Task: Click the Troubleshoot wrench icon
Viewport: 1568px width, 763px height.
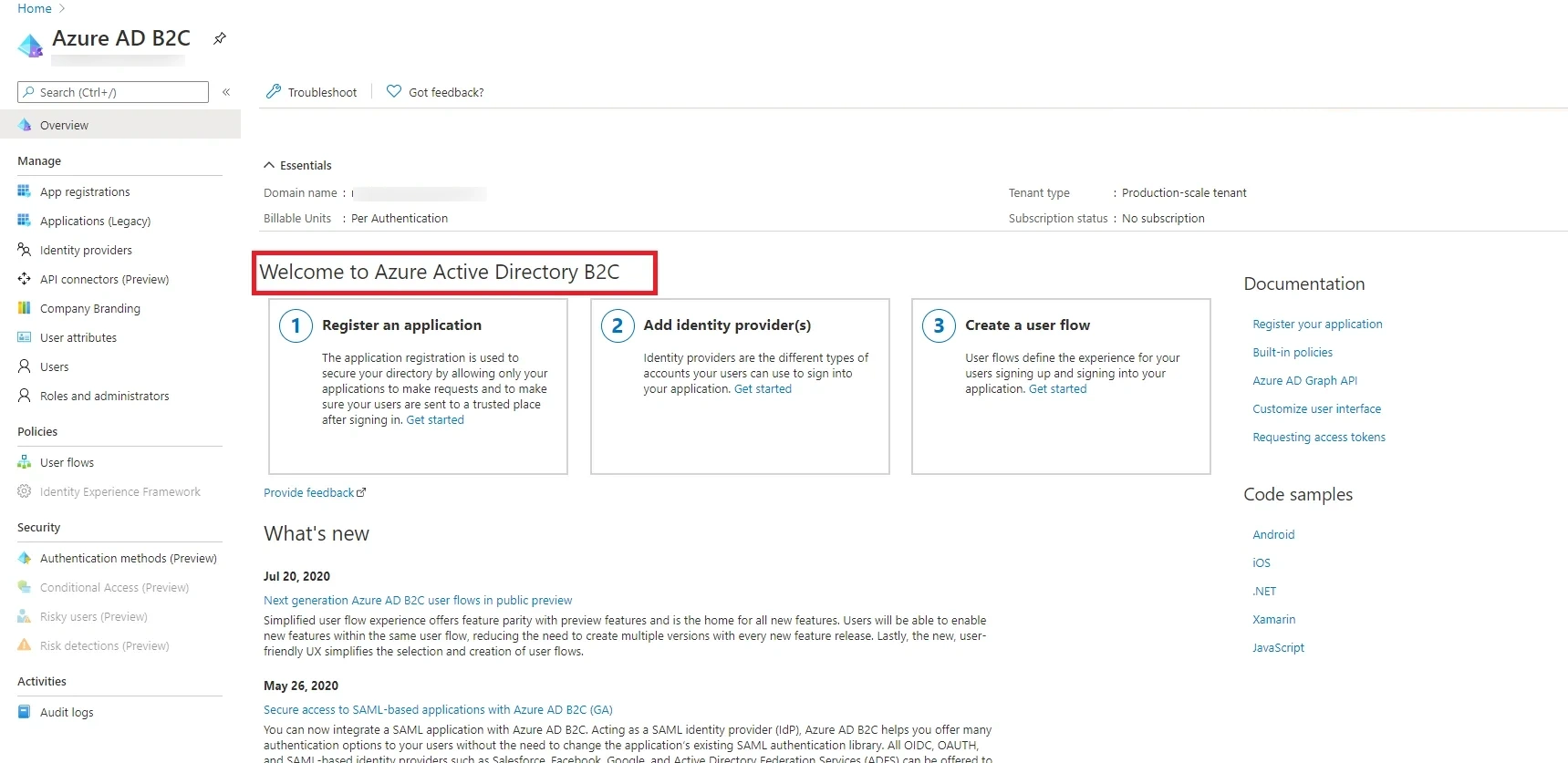Action: pyautogui.click(x=274, y=91)
